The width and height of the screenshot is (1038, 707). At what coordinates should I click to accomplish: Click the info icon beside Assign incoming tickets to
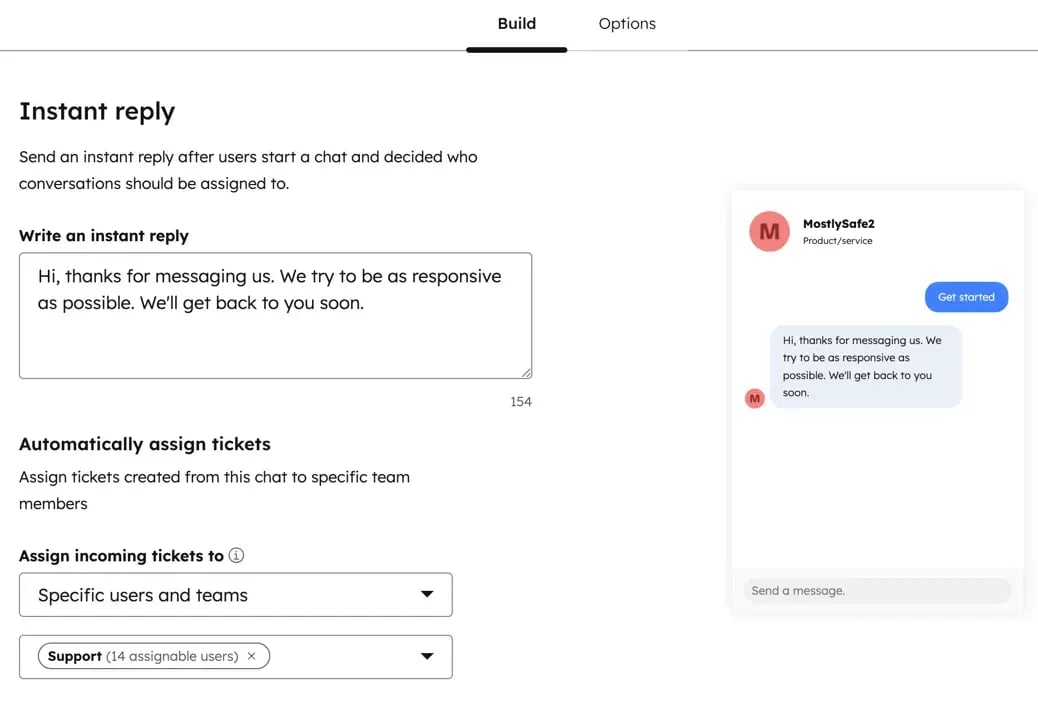pyautogui.click(x=236, y=555)
